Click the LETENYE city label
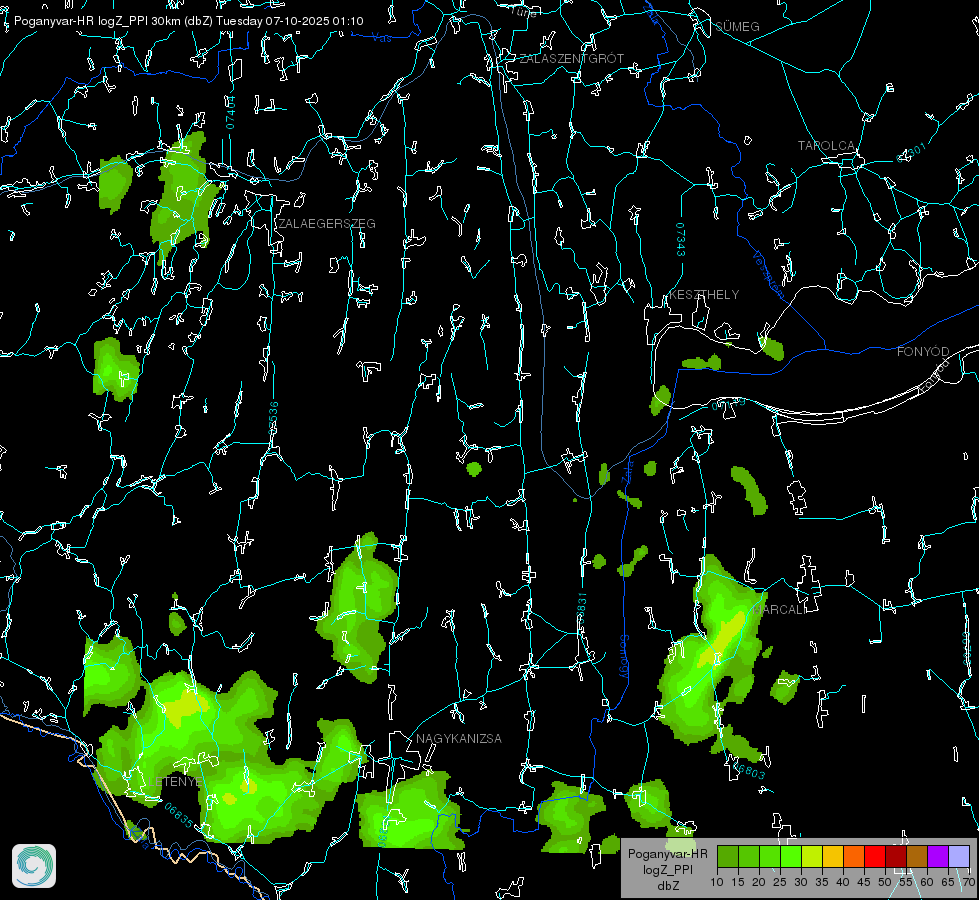 175,782
